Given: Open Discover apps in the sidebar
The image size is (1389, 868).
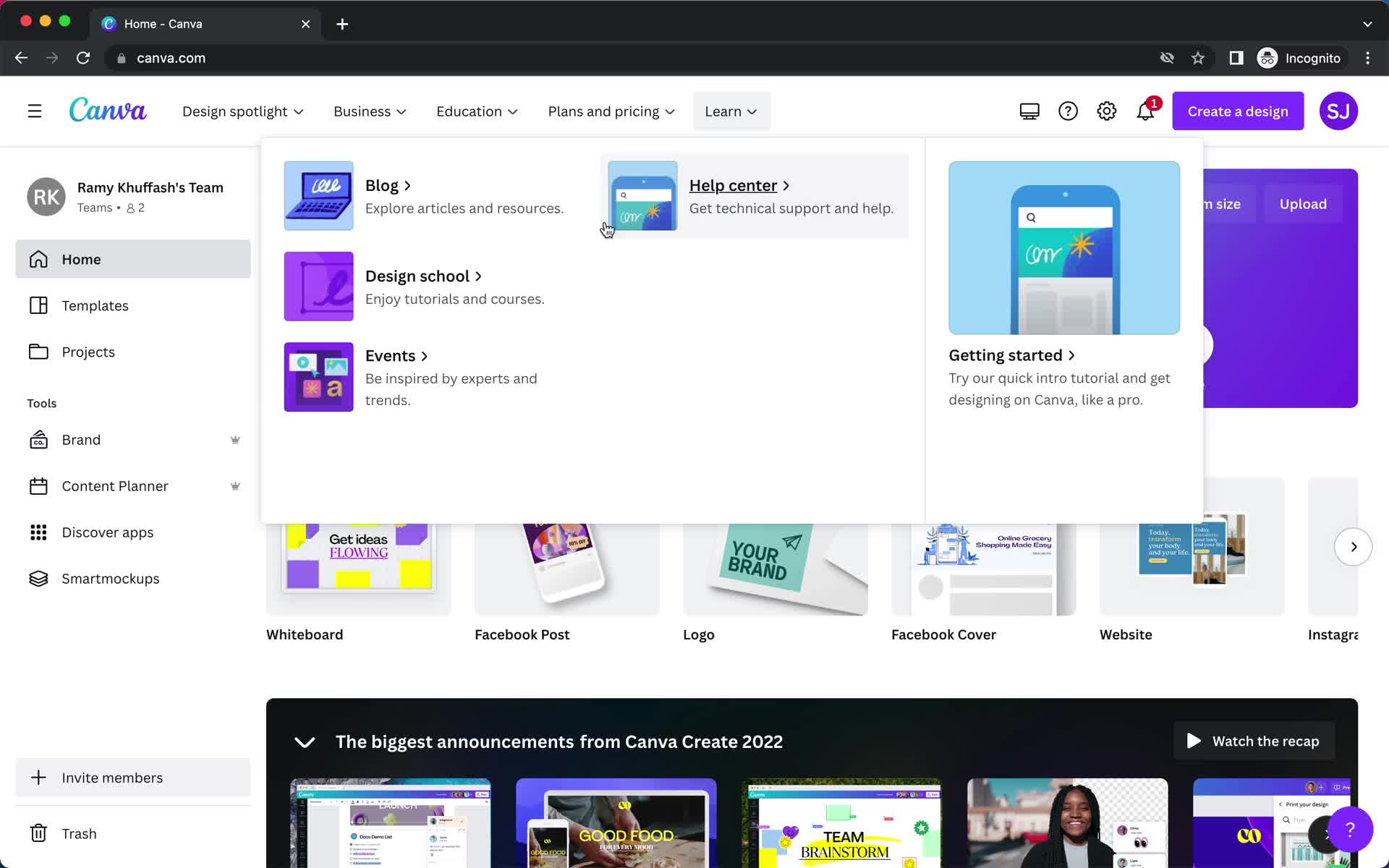Looking at the screenshot, I should 133,532.
